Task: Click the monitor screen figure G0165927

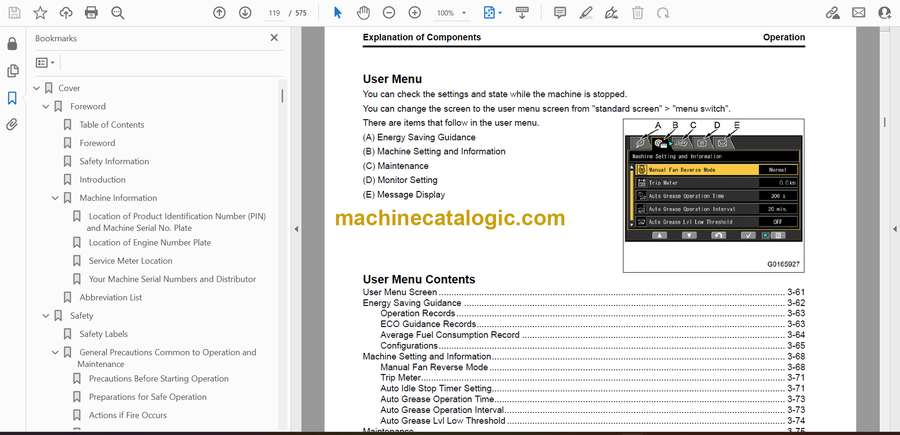Action: pyautogui.click(x=713, y=195)
